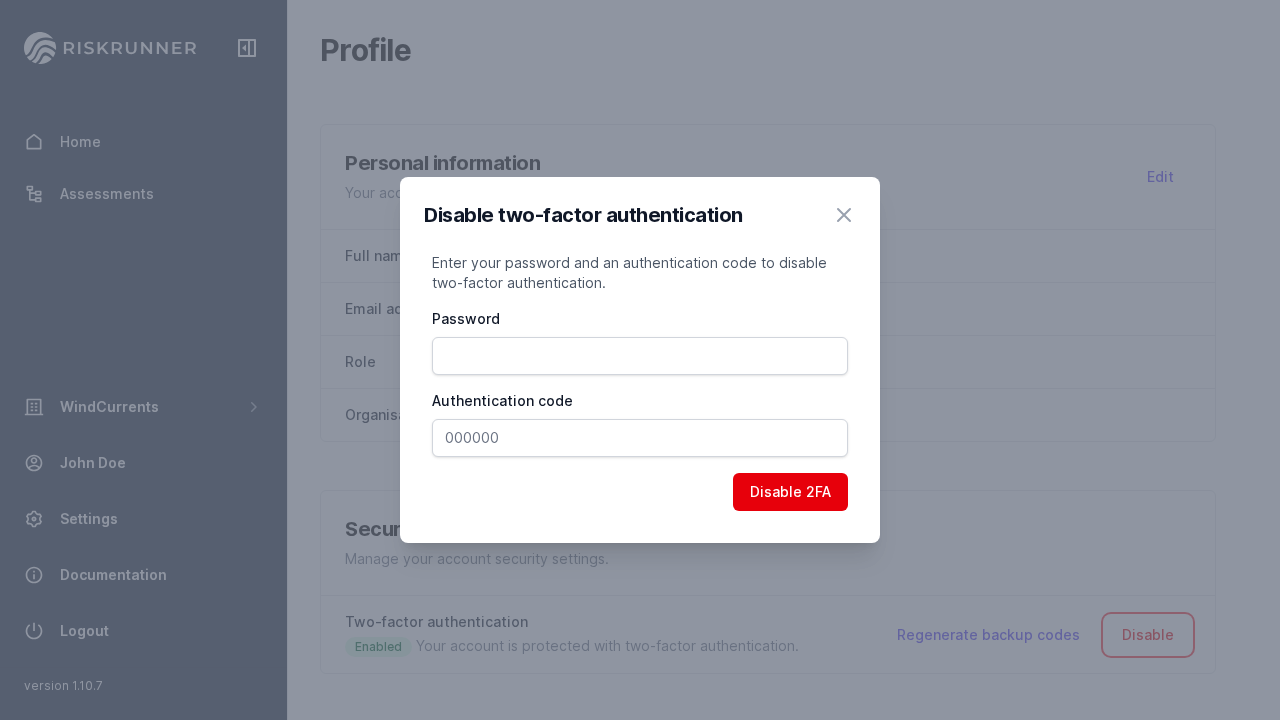Select Home in the sidebar
The width and height of the screenshot is (1280, 720).
[x=80, y=142]
